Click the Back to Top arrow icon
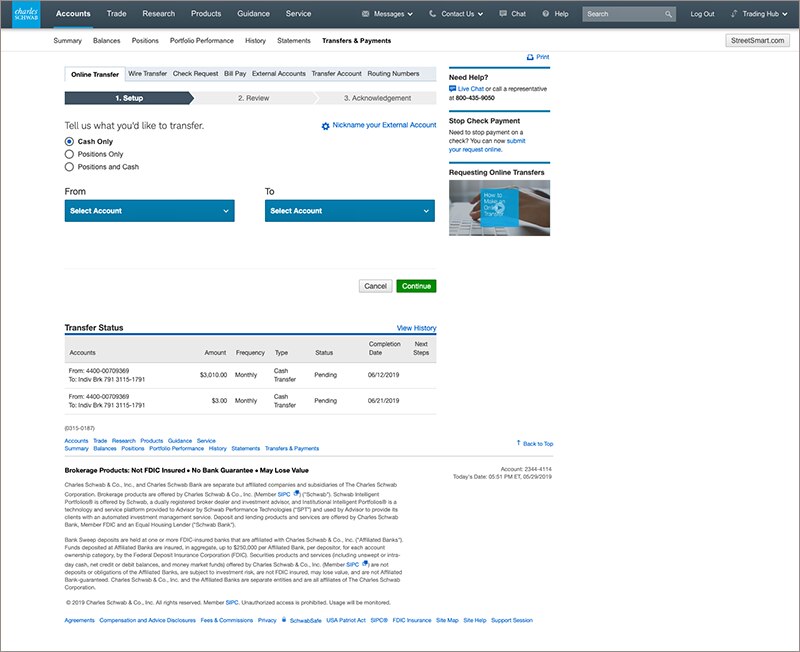The width and height of the screenshot is (800, 652). [x=518, y=443]
